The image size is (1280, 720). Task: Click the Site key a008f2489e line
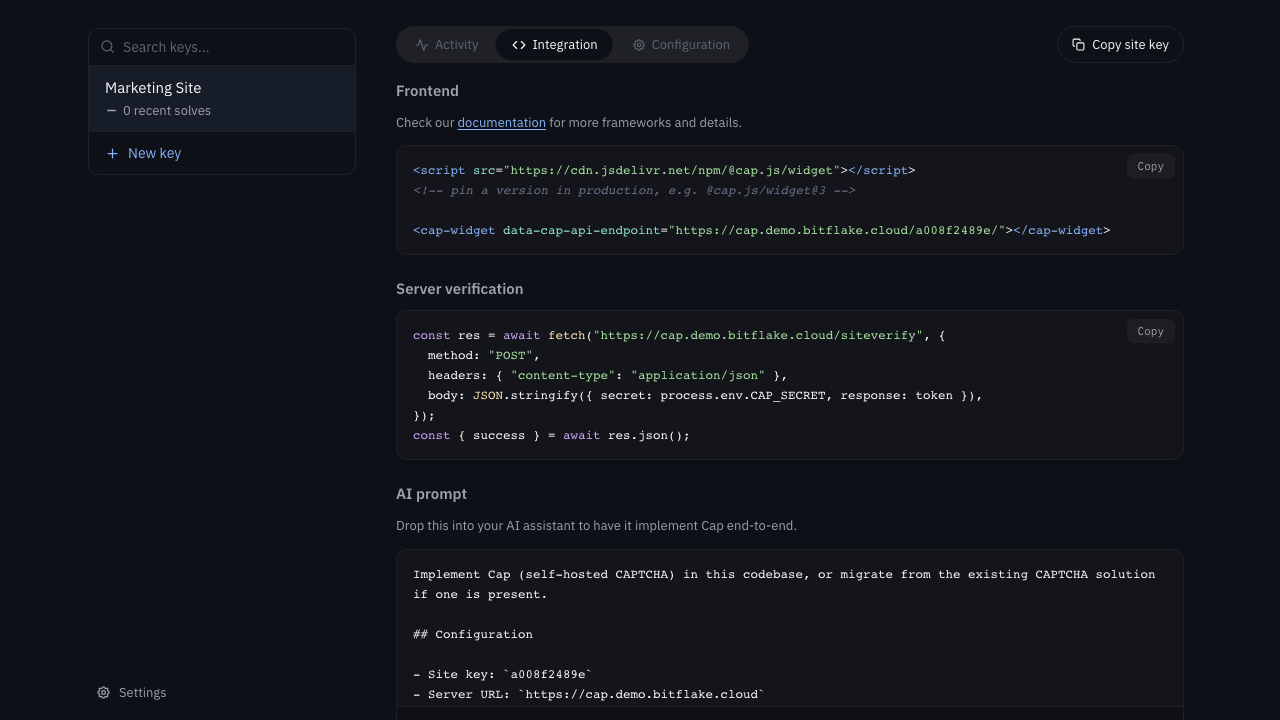coord(503,674)
